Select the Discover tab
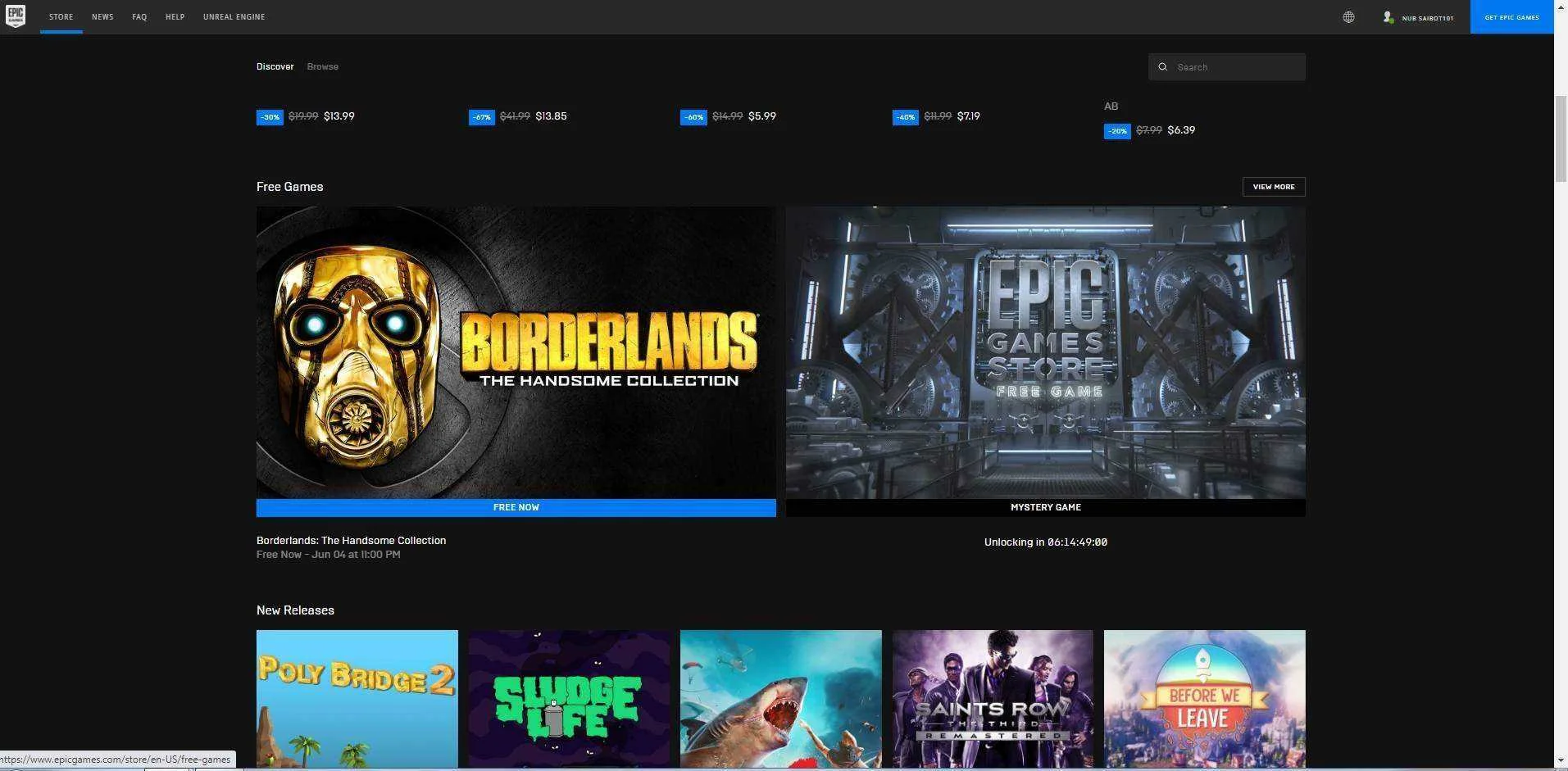This screenshot has width=1568, height=771. point(275,66)
